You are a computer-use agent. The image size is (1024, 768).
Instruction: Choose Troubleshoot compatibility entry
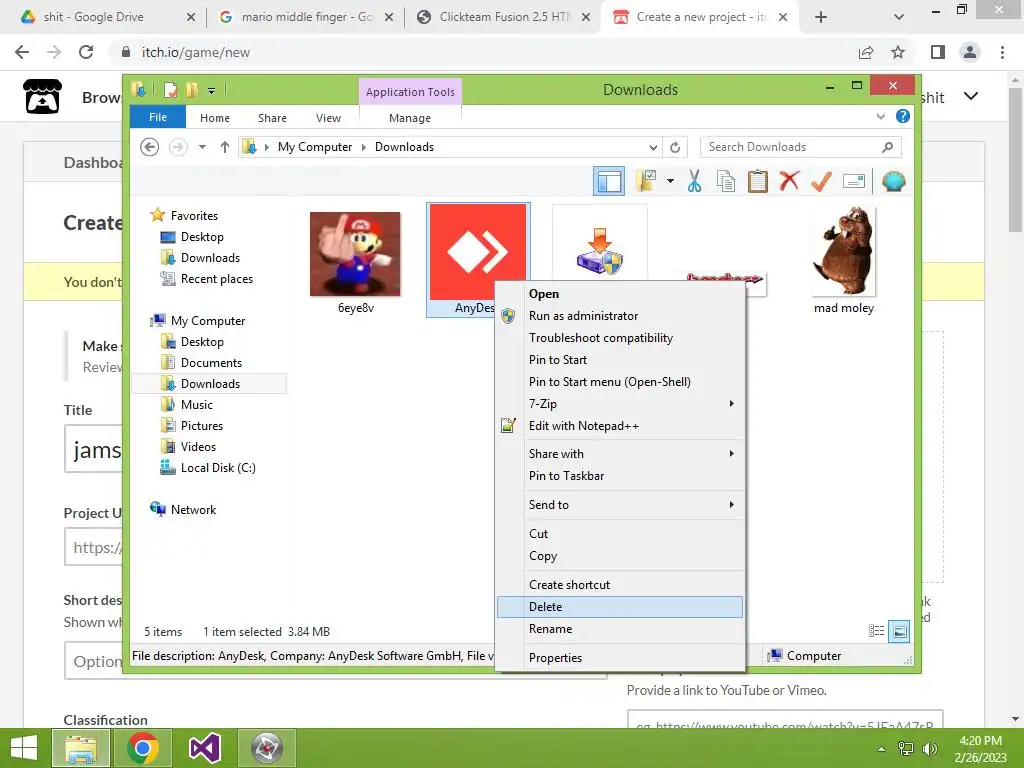[x=620, y=338]
